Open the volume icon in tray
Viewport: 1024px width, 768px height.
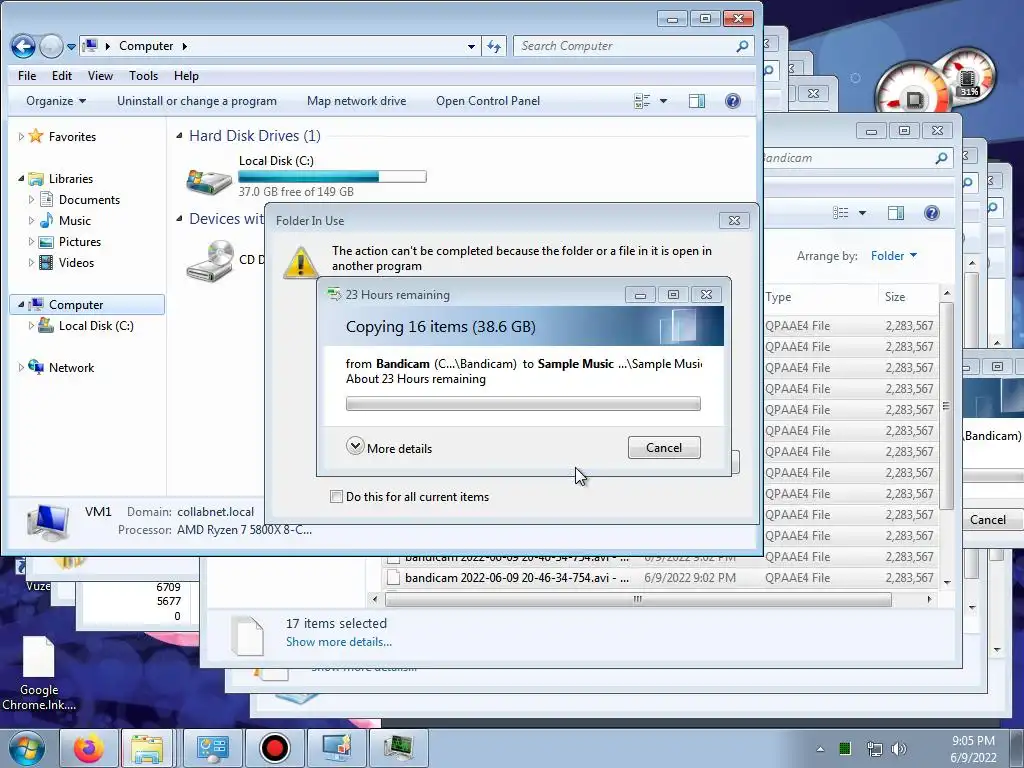click(x=899, y=749)
